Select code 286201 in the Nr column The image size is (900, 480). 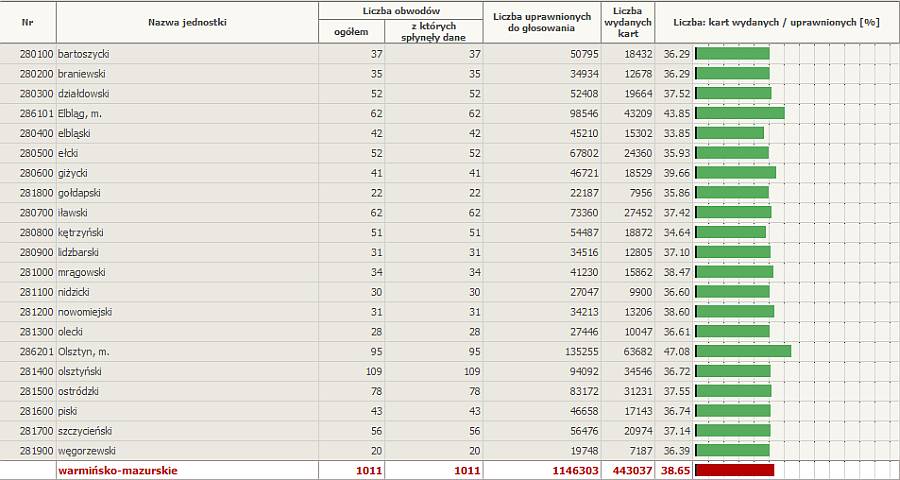point(36,351)
